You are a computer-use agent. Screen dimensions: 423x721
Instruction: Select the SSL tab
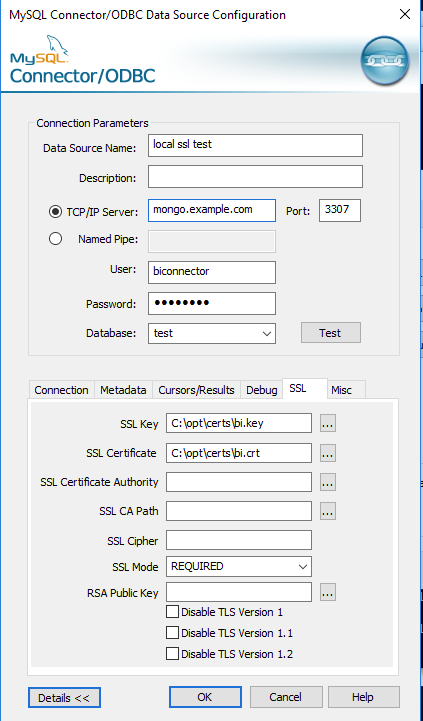coord(305,389)
